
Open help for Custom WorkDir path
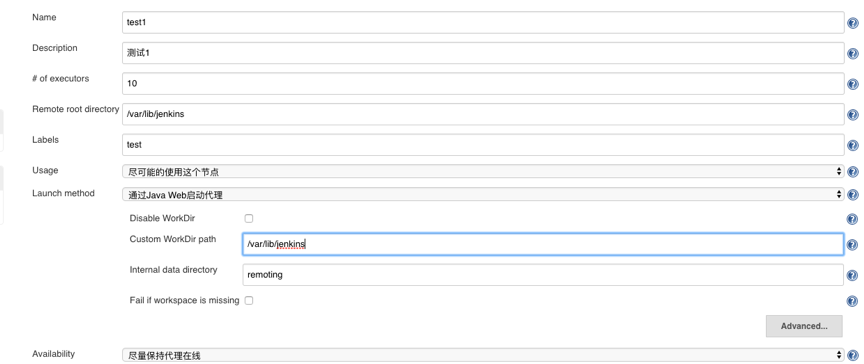pos(852,245)
